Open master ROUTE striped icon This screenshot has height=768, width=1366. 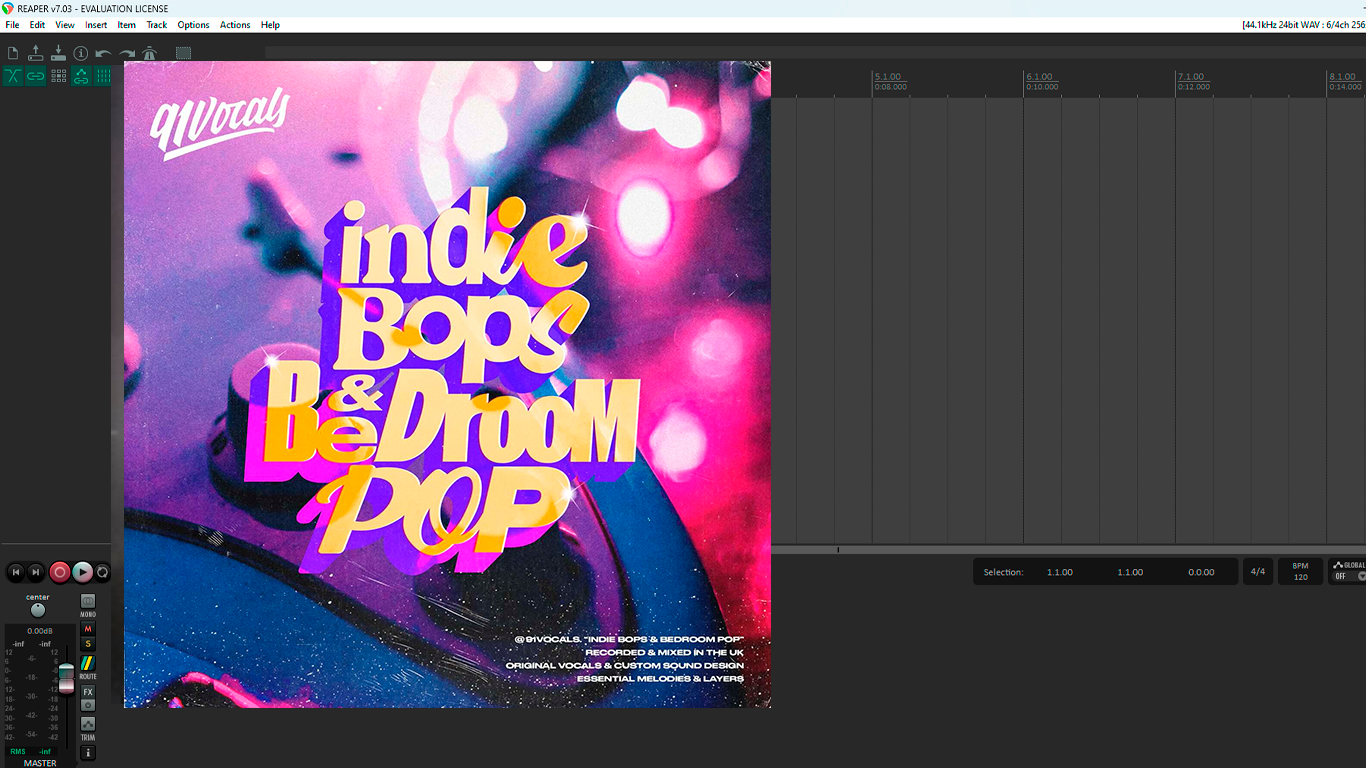click(88, 663)
